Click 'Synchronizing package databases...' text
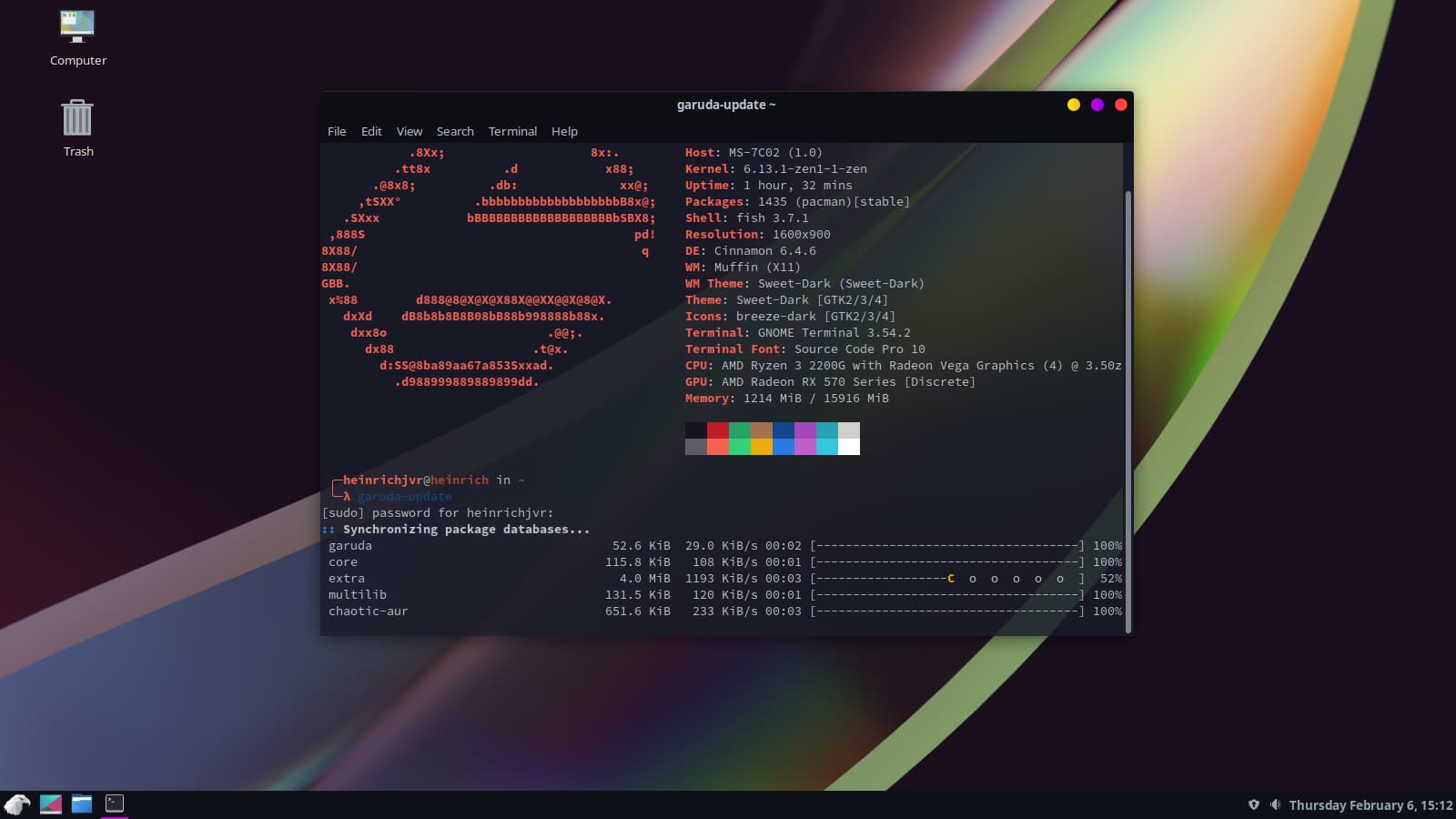The image size is (1456, 819). [x=466, y=530]
